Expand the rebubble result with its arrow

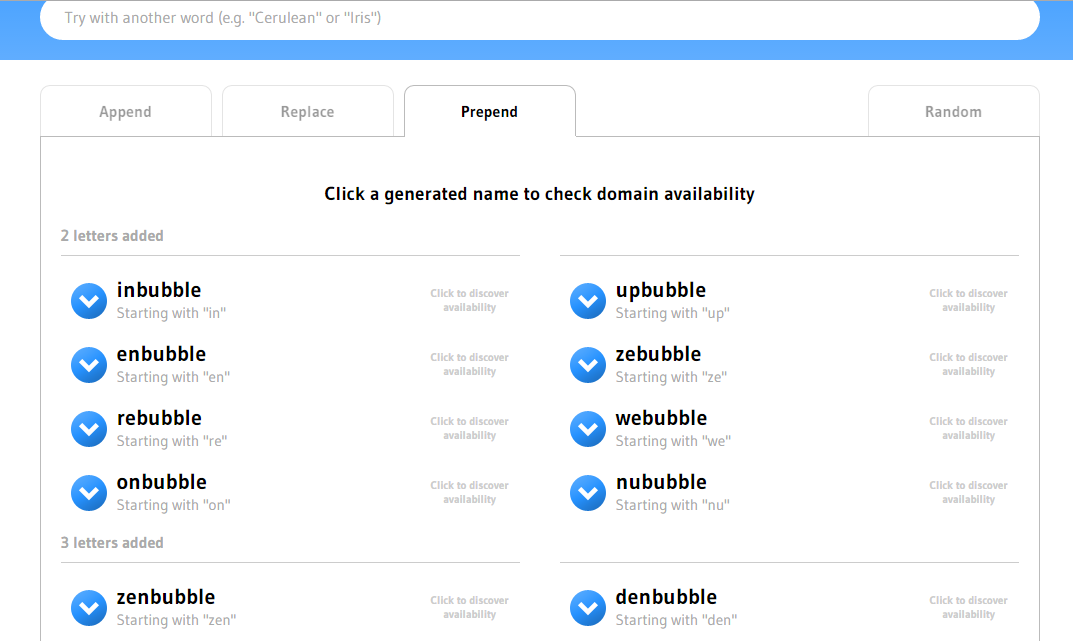pos(89,429)
